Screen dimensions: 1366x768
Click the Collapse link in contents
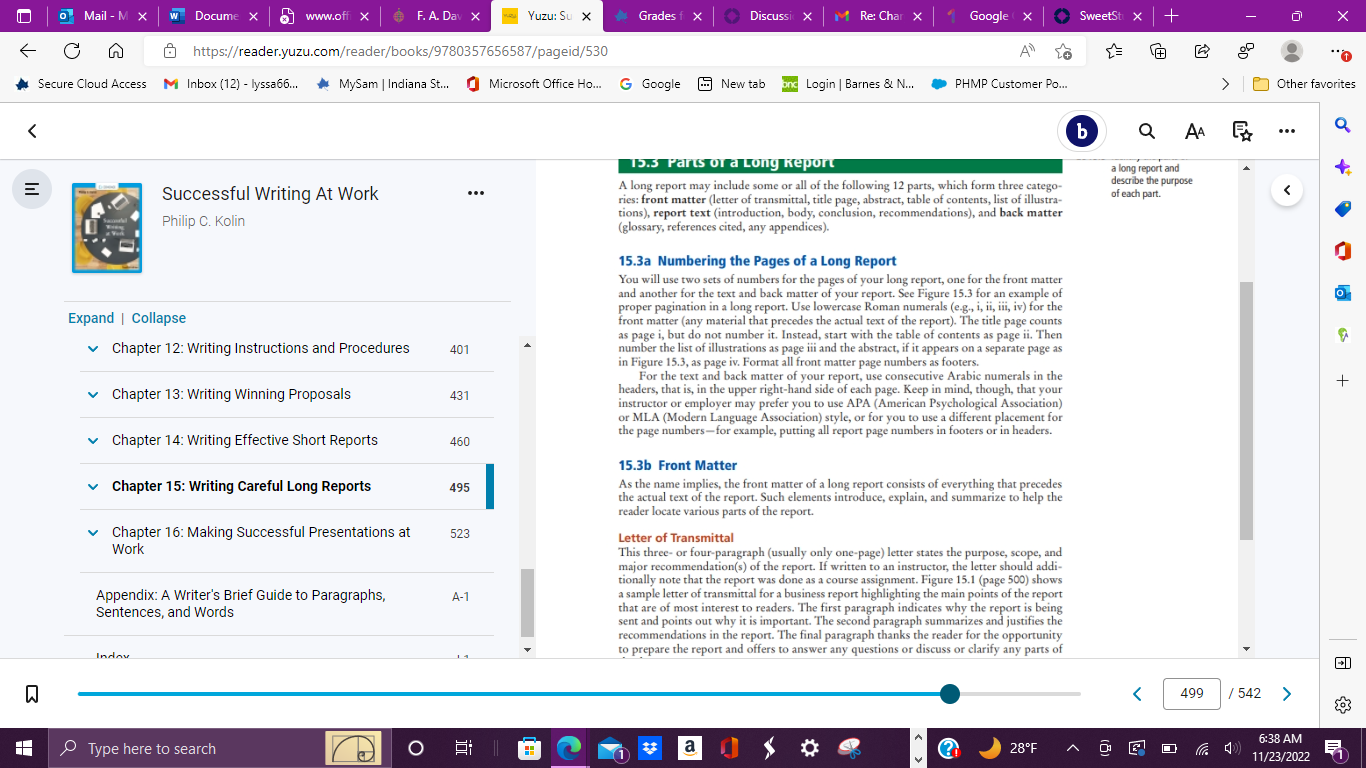pyautogui.click(x=159, y=318)
